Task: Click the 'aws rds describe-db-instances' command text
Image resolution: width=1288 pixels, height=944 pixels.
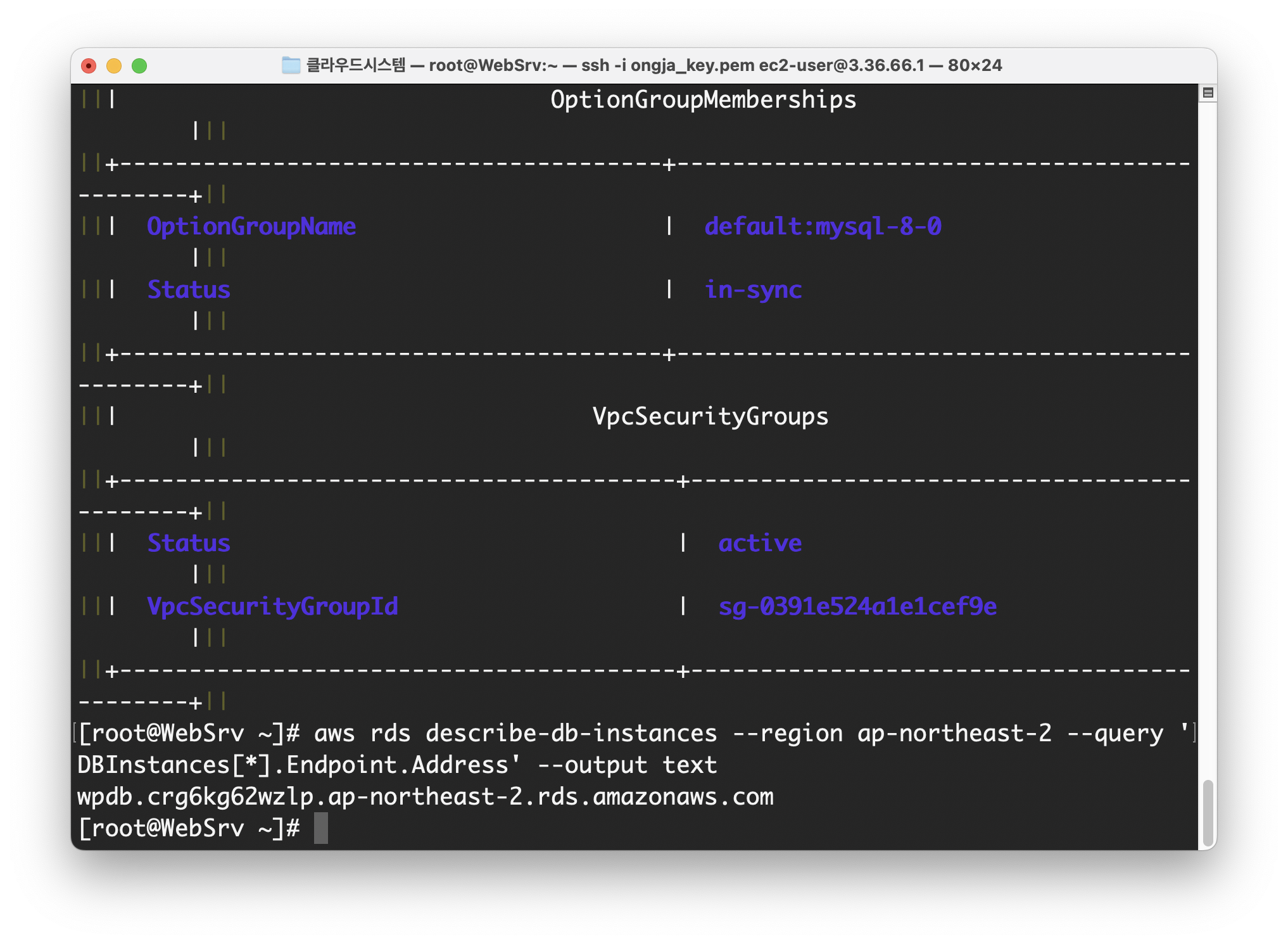Action: (515, 734)
